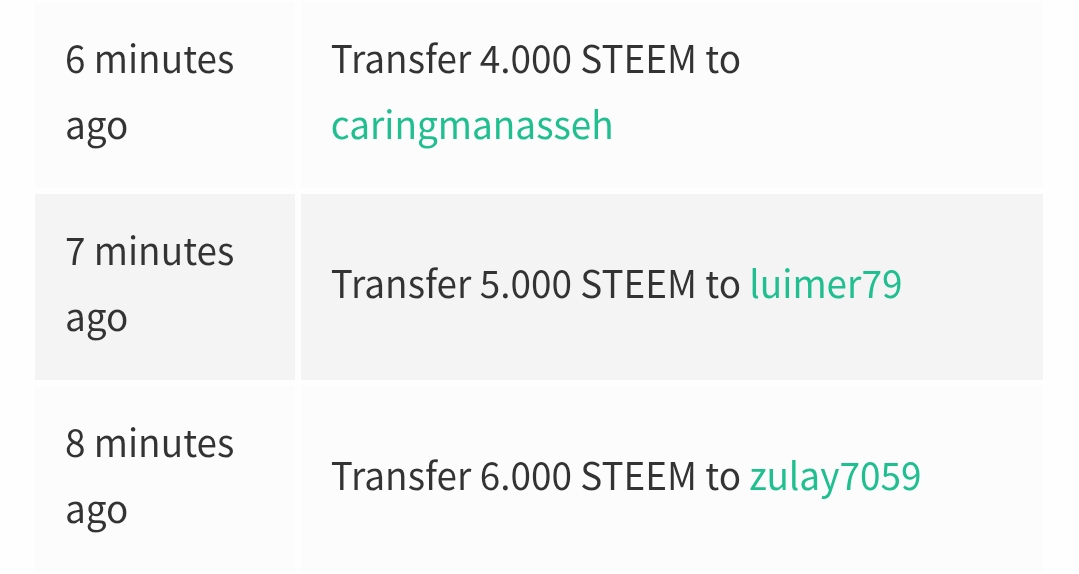Click the word to before luimer79

pos(723,285)
